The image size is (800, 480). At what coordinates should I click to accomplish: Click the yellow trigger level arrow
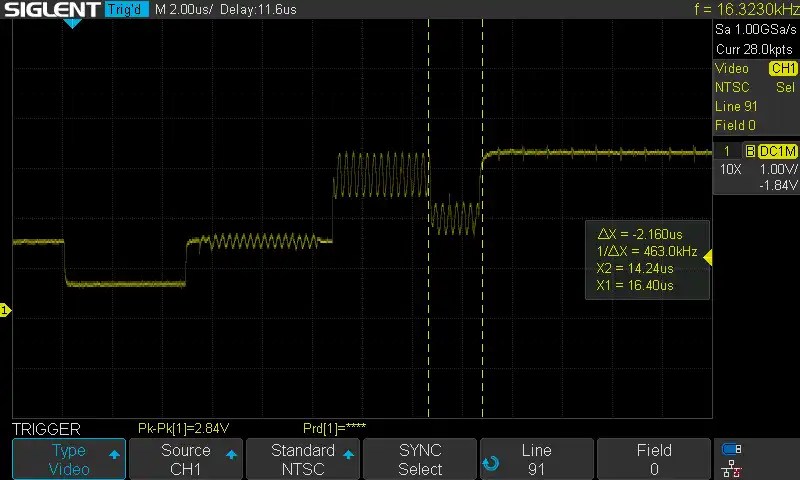708,258
